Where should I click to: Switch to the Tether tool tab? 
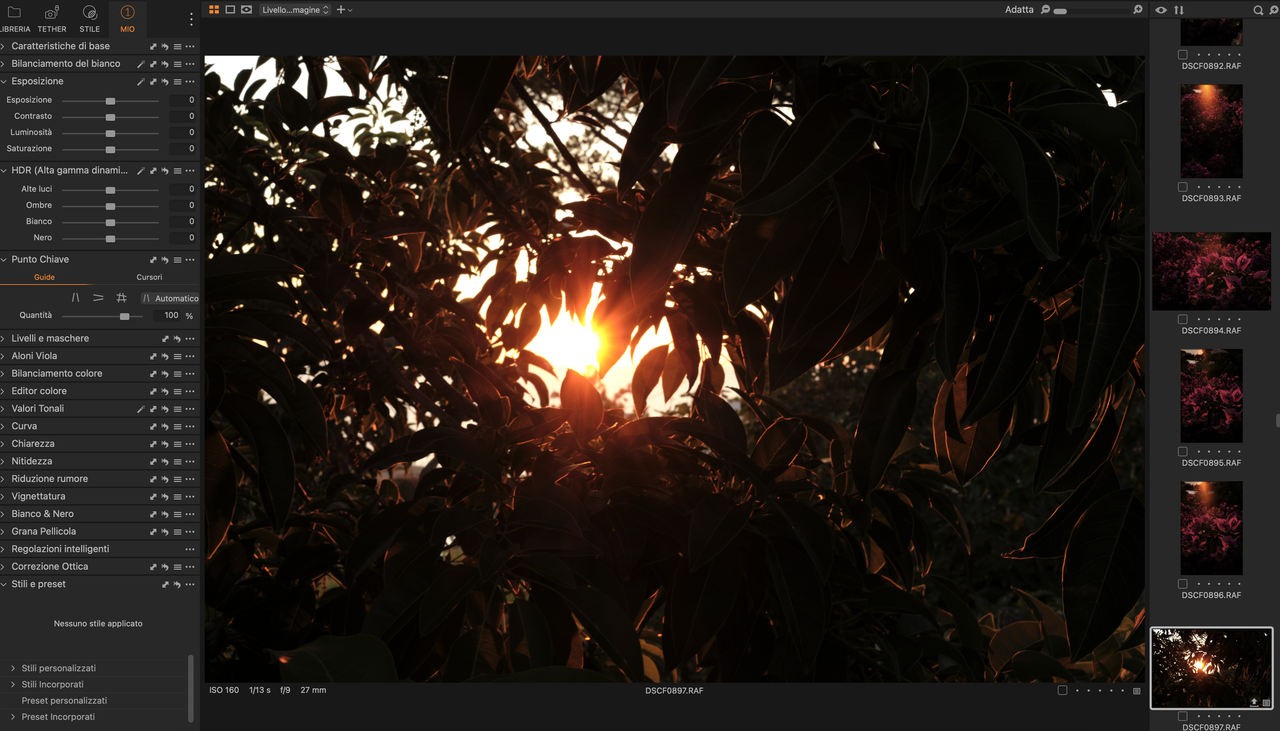point(52,18)
